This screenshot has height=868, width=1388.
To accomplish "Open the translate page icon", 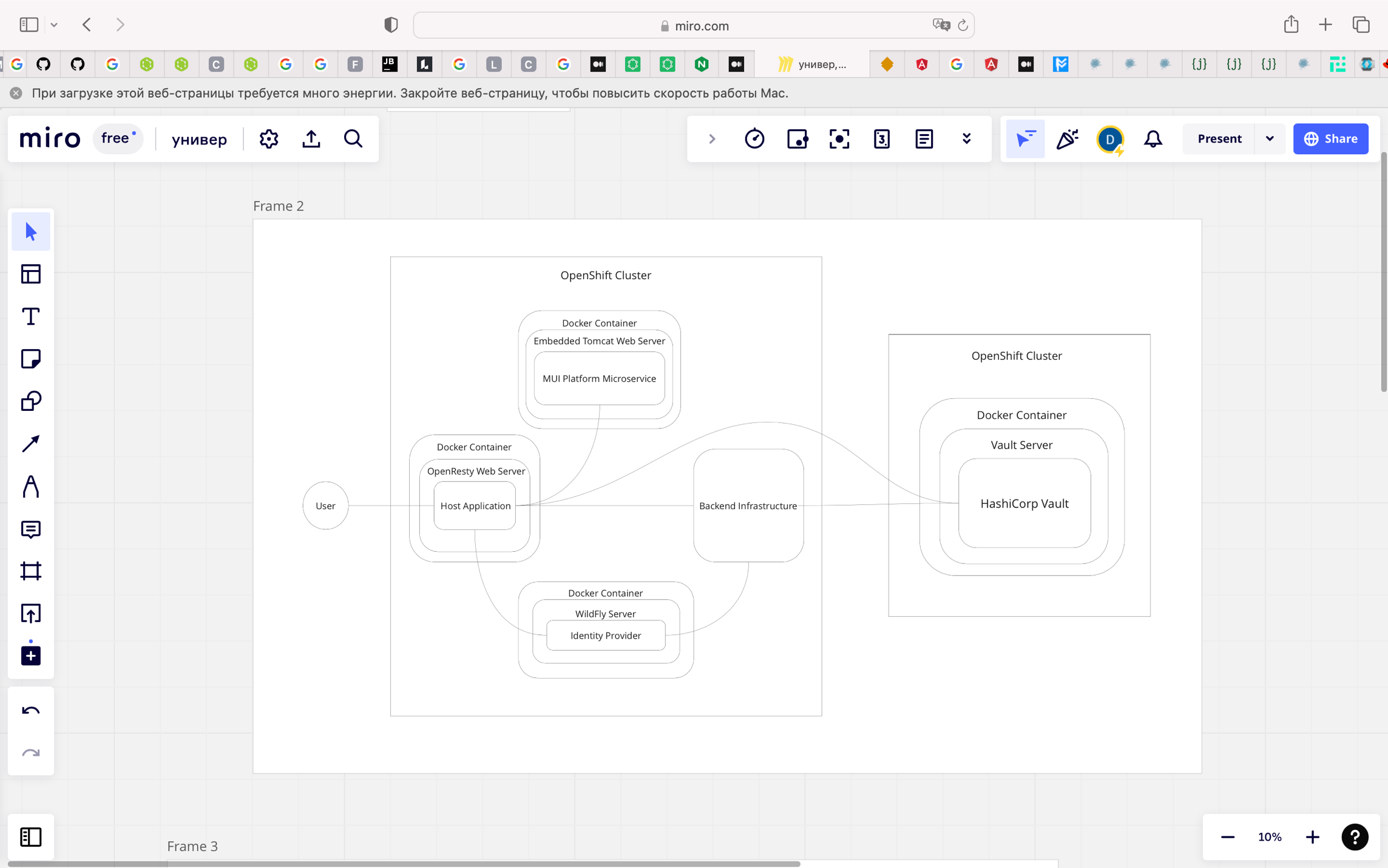I will 941,25.
